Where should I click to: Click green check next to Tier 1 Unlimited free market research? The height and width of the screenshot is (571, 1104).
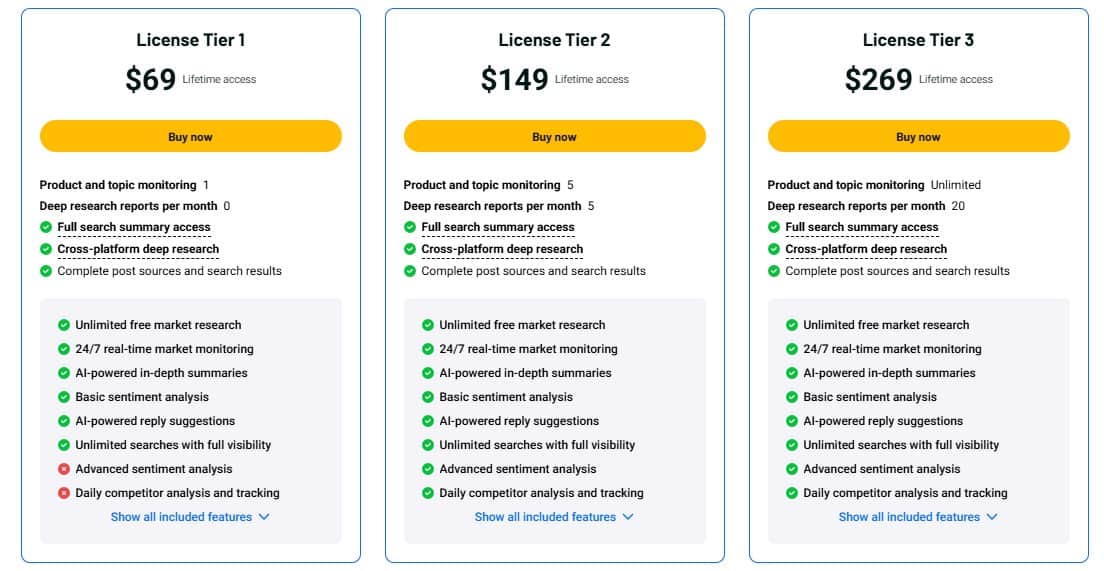click(x=64, y=325)
